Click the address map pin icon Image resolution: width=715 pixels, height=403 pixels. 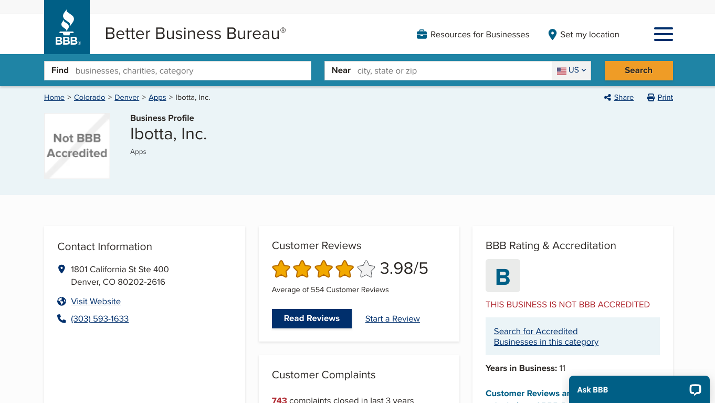(62, 269)
